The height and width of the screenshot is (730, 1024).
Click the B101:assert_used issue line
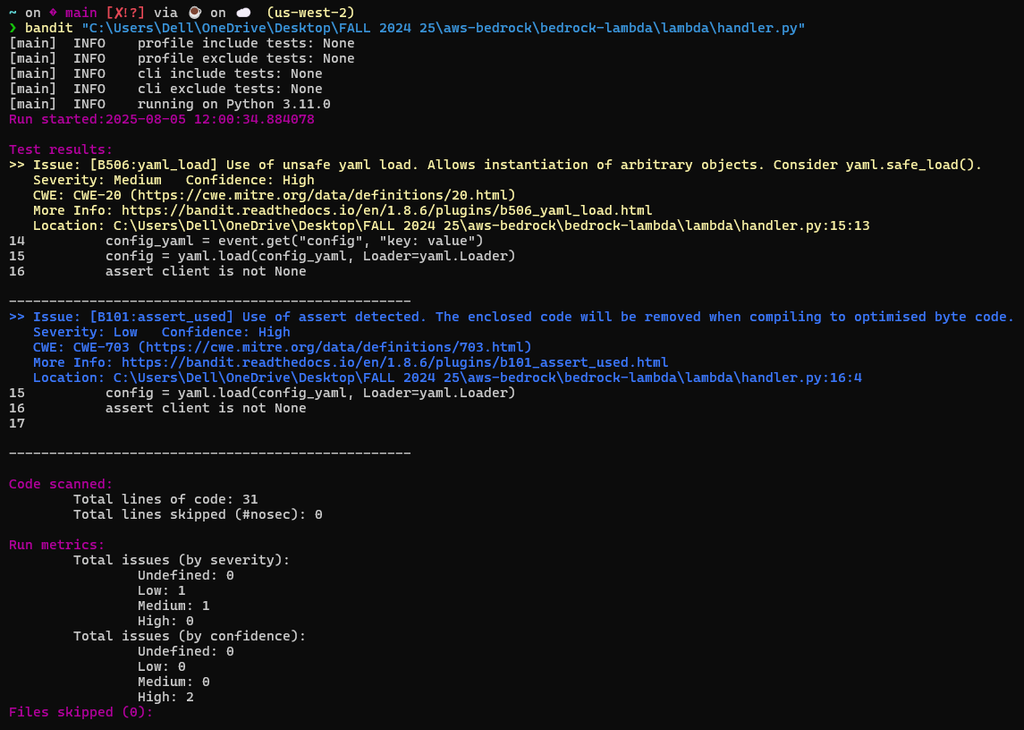tap(511, 317)
